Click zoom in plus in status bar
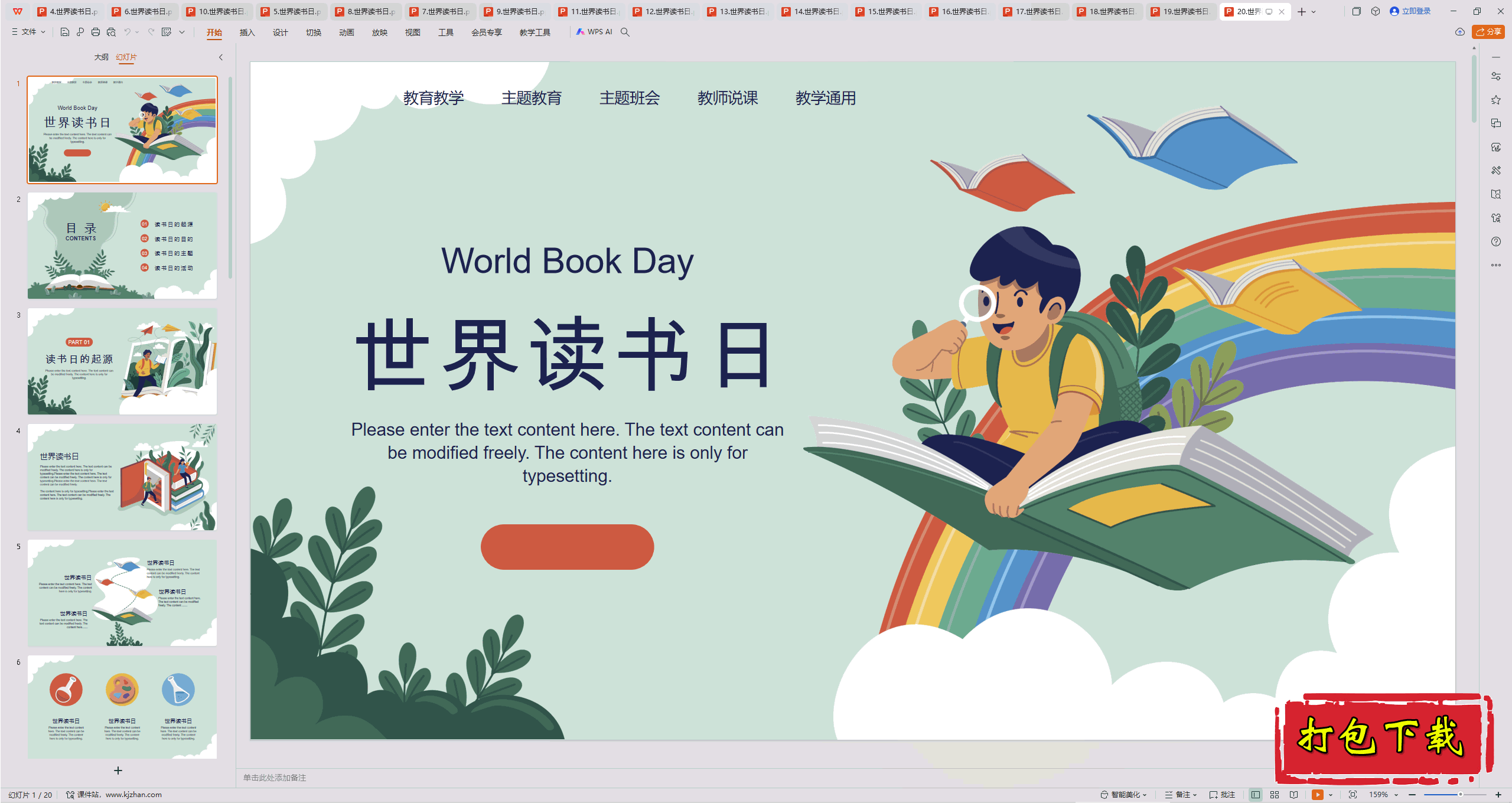The width and height of the screenshot is (1512, 803). tap(1498, 795)
